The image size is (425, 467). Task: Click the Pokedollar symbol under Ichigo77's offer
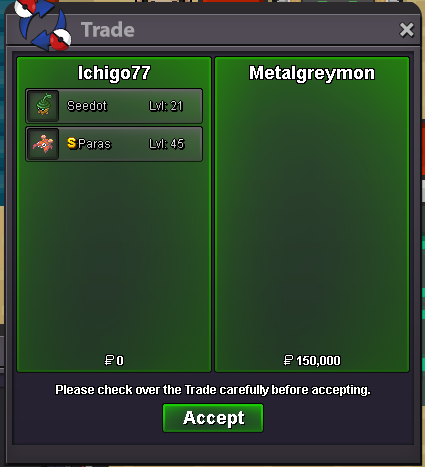(109, 360)
